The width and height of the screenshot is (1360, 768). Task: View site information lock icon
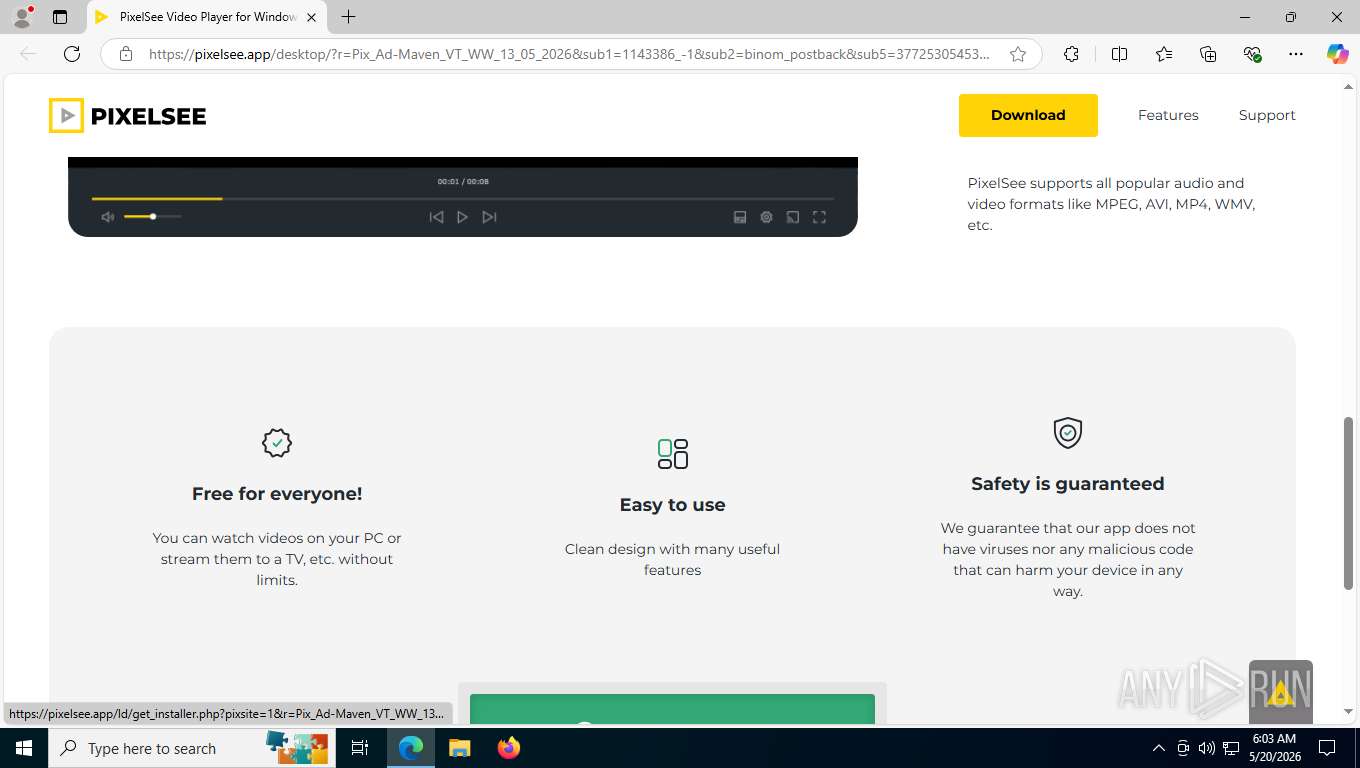click(x=126, y=54)
